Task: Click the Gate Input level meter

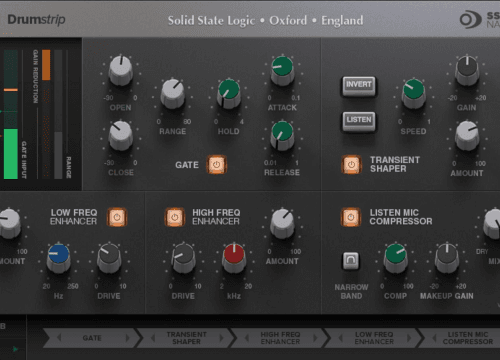Action: point(11,114)
